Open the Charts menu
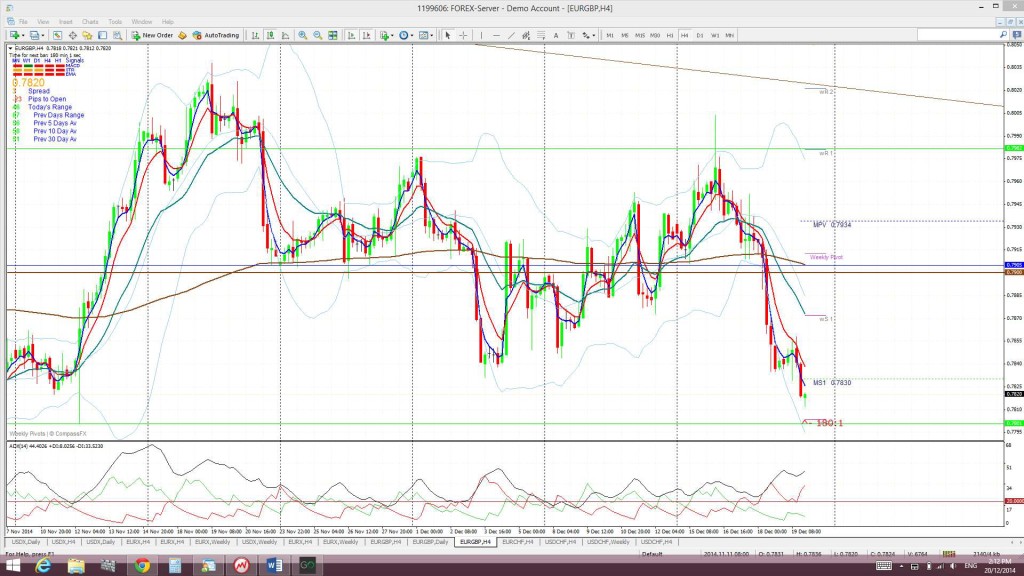Viewport: 1024px width, 576px height. [90, 22]
